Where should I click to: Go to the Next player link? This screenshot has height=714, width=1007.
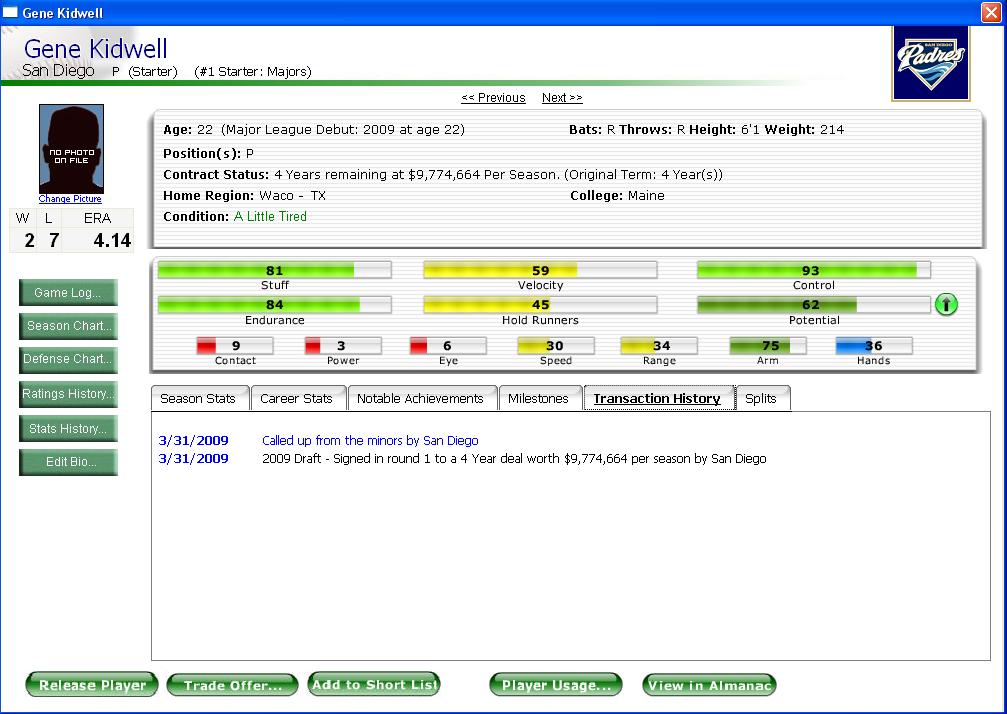562,98
